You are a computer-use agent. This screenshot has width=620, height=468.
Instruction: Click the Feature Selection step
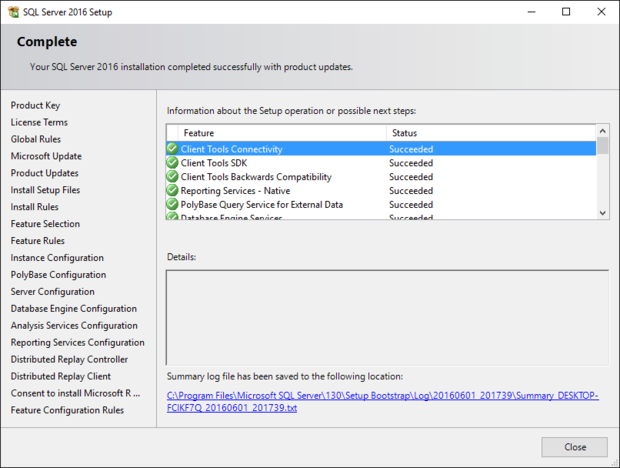coord(45,224)
